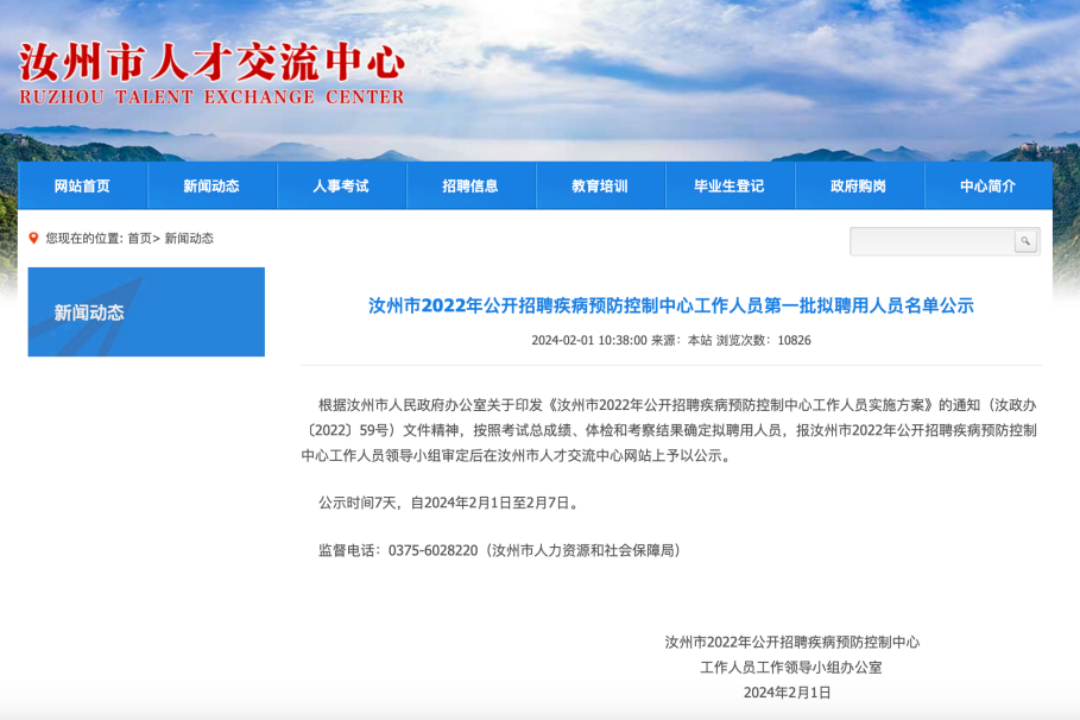The width and height of the screenshot is (1080, 720).
Task: Click the 公示时间7天 paragraph
Action: point(448,503)
